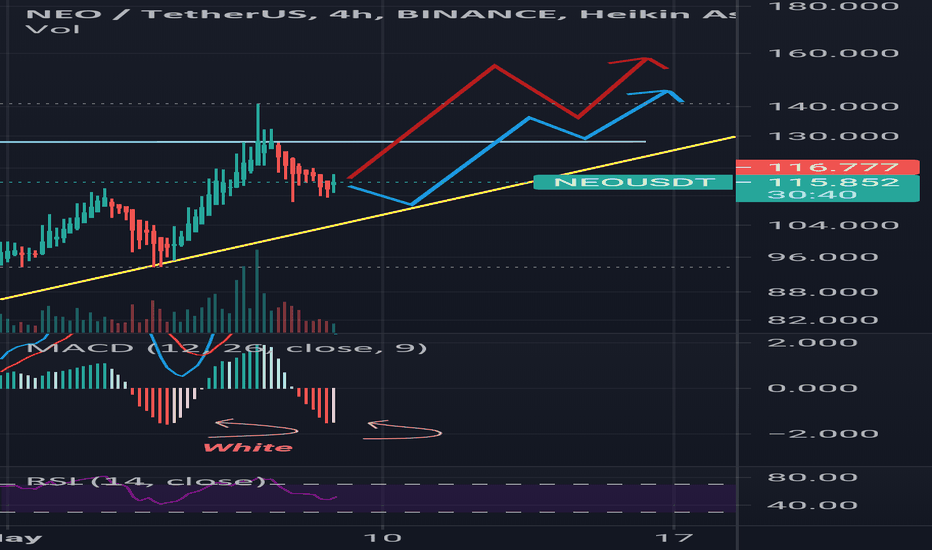This screenshot has width=932, height=550.
Task: Click the RSI 80.00 scale label
Action: 812,477
